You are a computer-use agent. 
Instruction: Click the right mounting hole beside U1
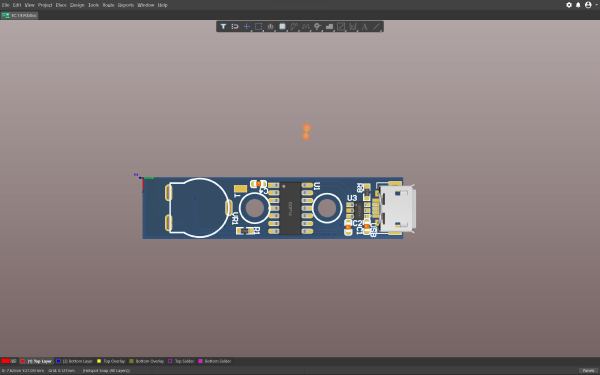(x=327, y=208)
